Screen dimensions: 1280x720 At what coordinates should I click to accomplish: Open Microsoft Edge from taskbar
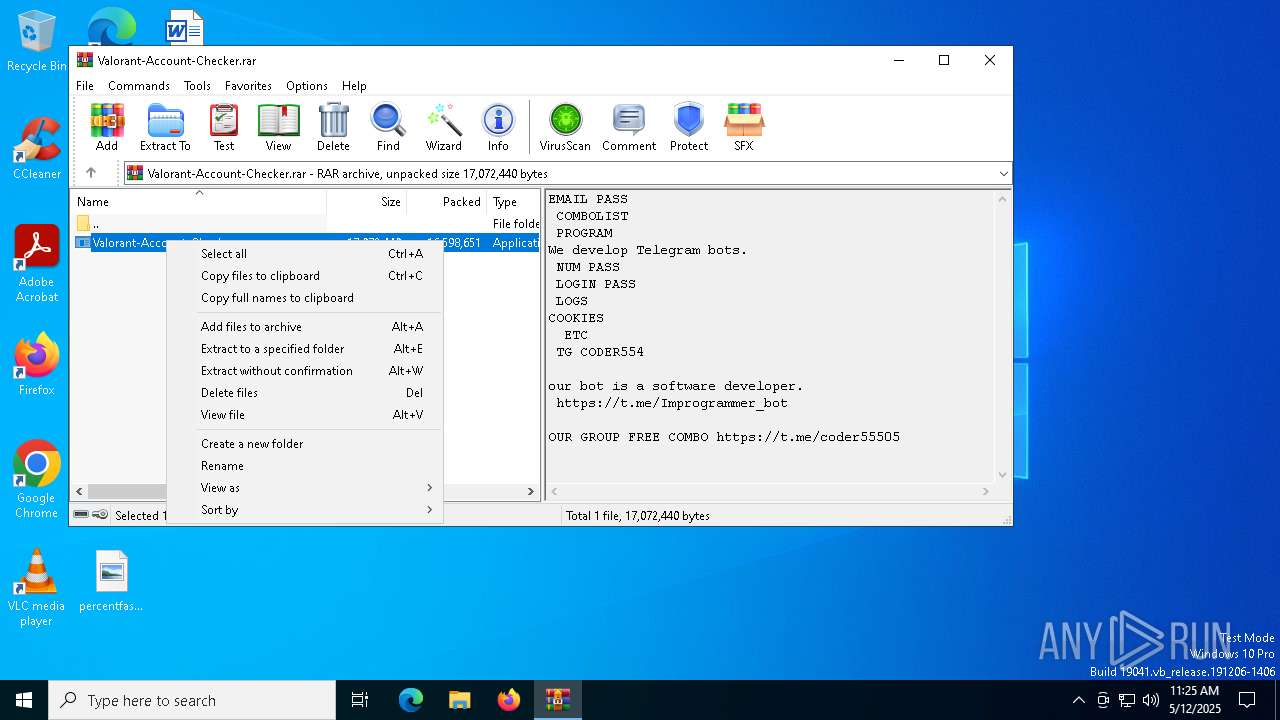point(411,700)
